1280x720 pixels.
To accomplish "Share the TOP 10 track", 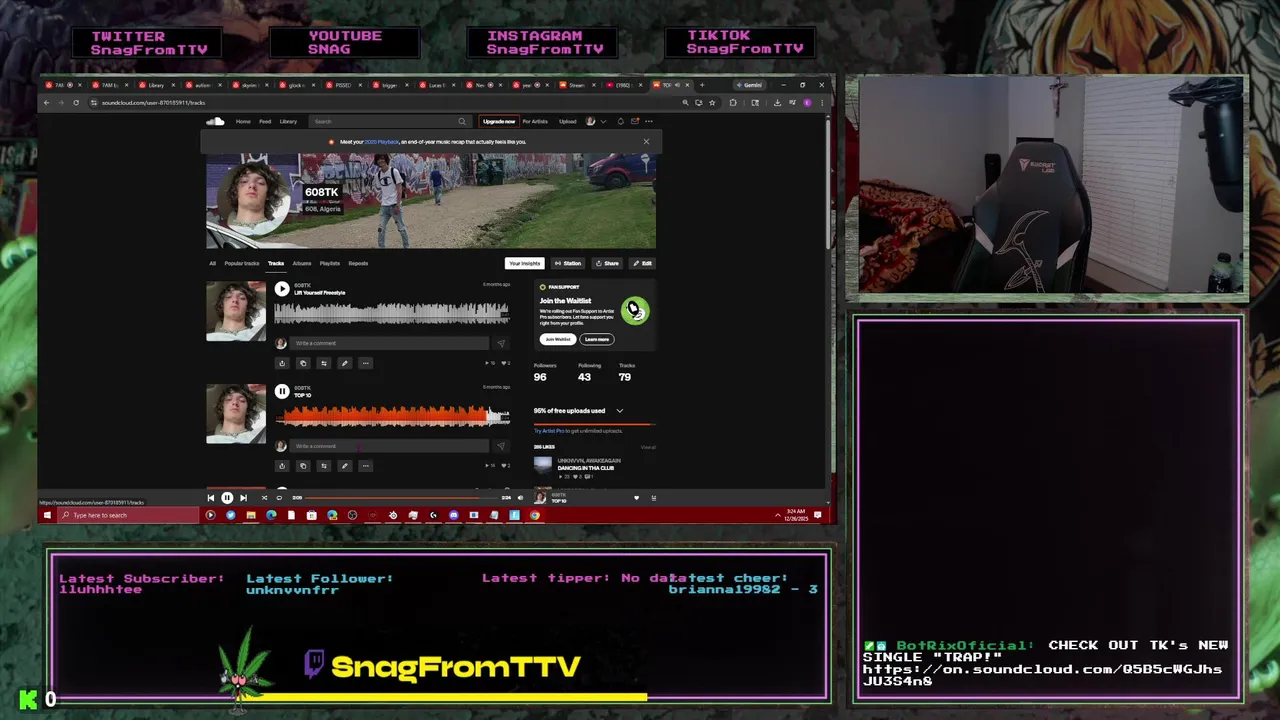I will tap(282, 465).
